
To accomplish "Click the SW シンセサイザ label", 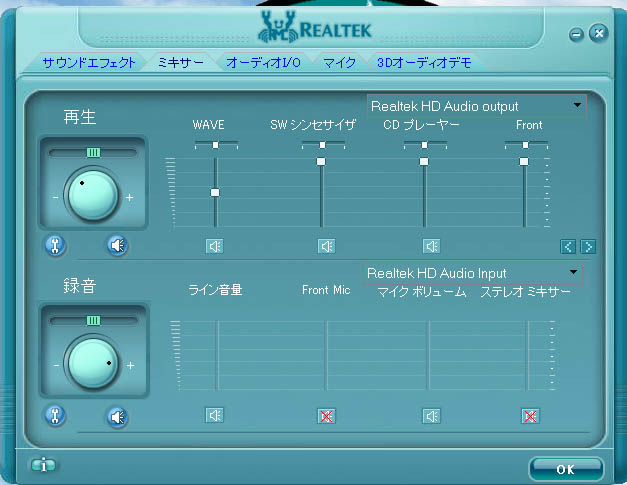I will (313, 125).
